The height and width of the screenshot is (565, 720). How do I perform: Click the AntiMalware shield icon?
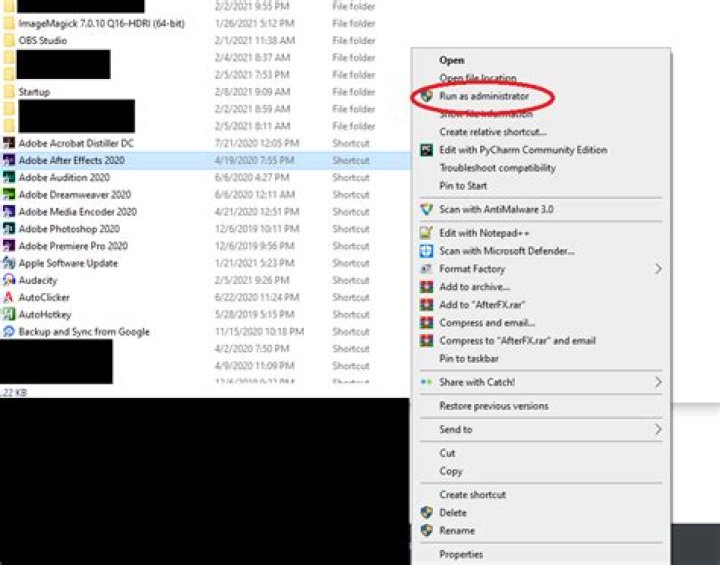(427, 209)
